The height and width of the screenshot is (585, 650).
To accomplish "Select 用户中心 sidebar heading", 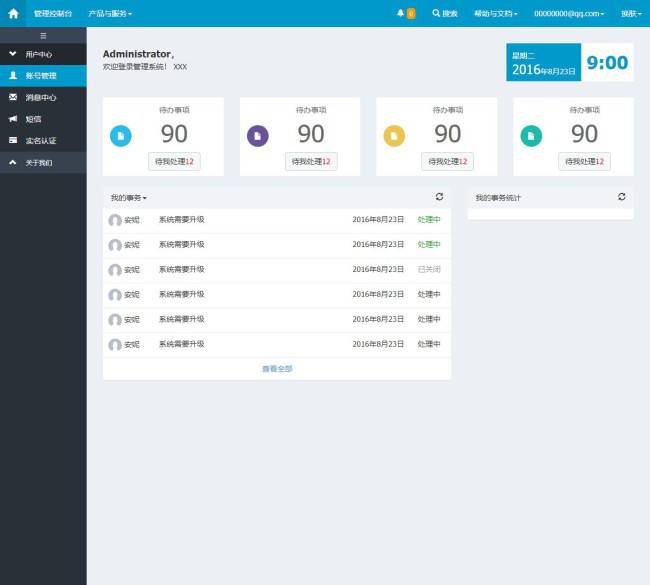I will click(43, 54).
